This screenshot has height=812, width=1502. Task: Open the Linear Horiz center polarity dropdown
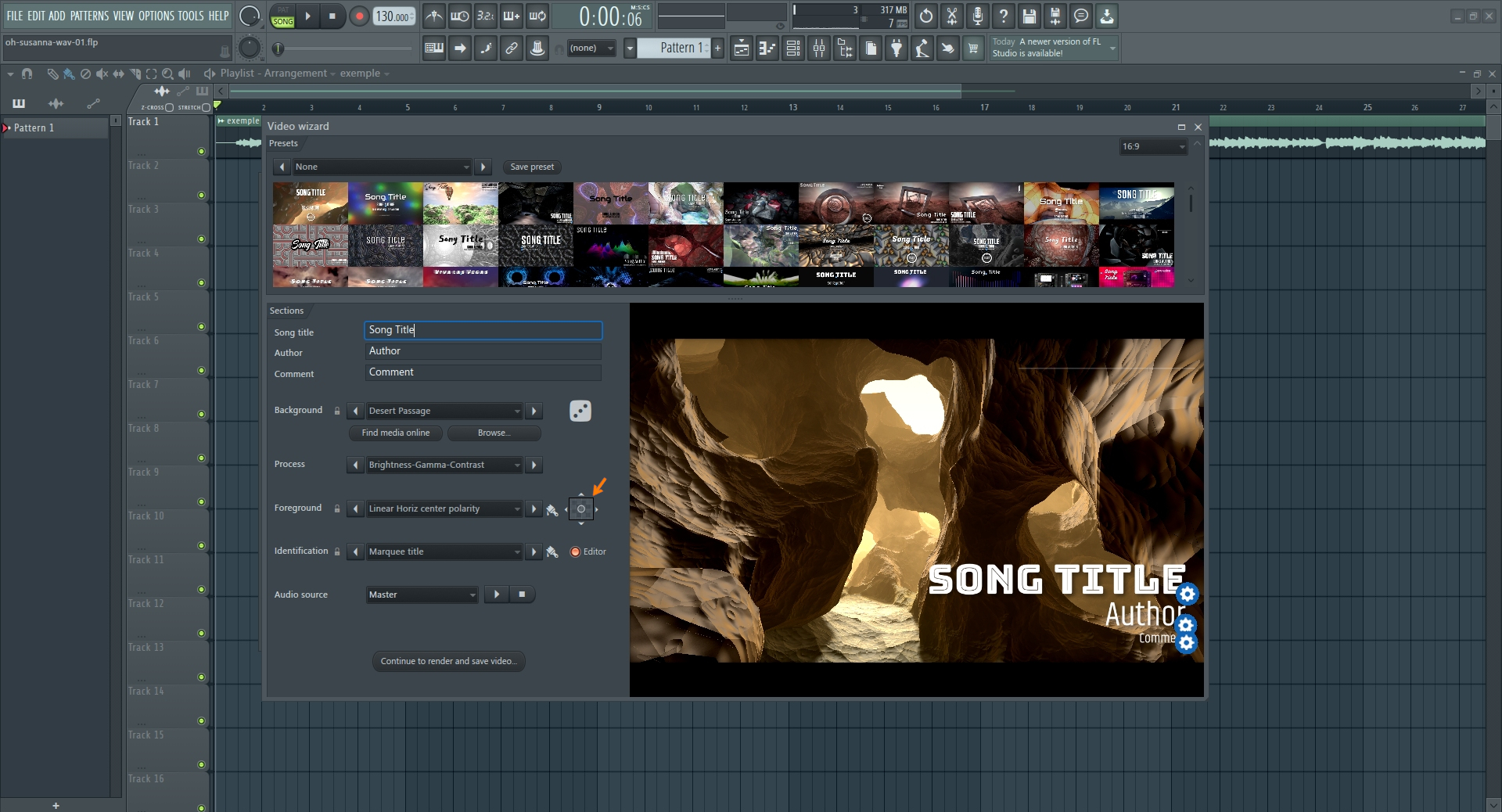tap(444, 508)
